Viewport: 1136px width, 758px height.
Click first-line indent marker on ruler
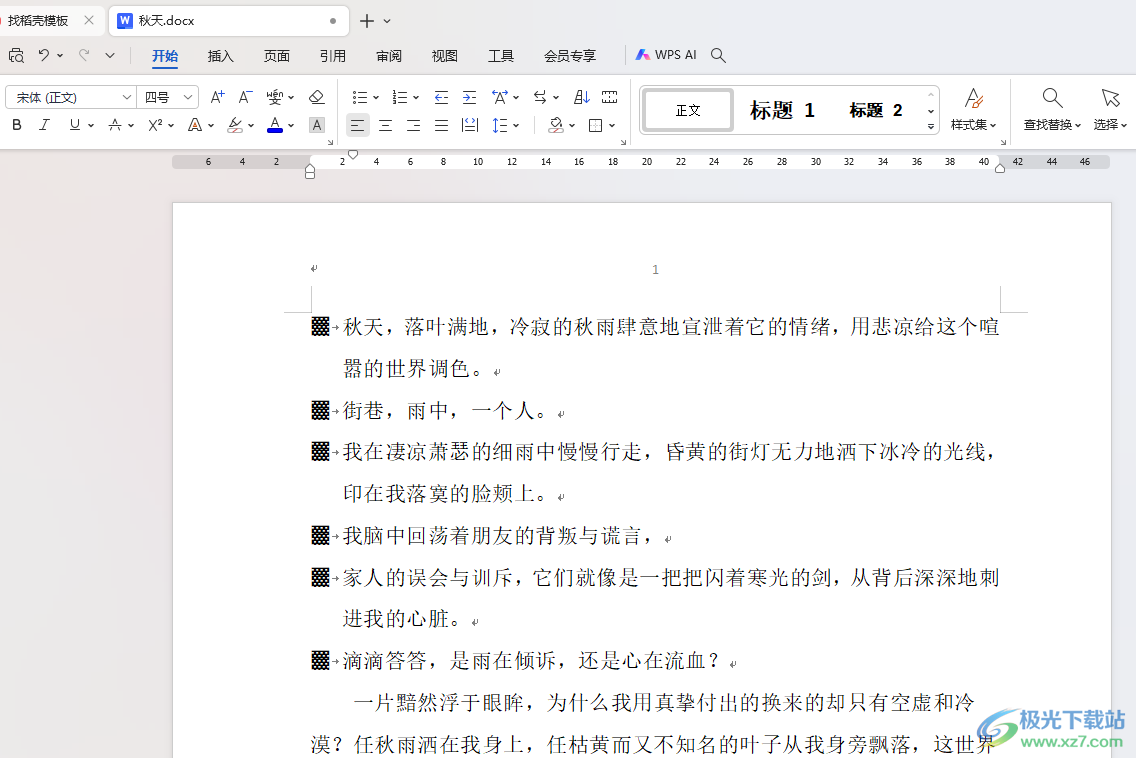[x=353, y=154]
